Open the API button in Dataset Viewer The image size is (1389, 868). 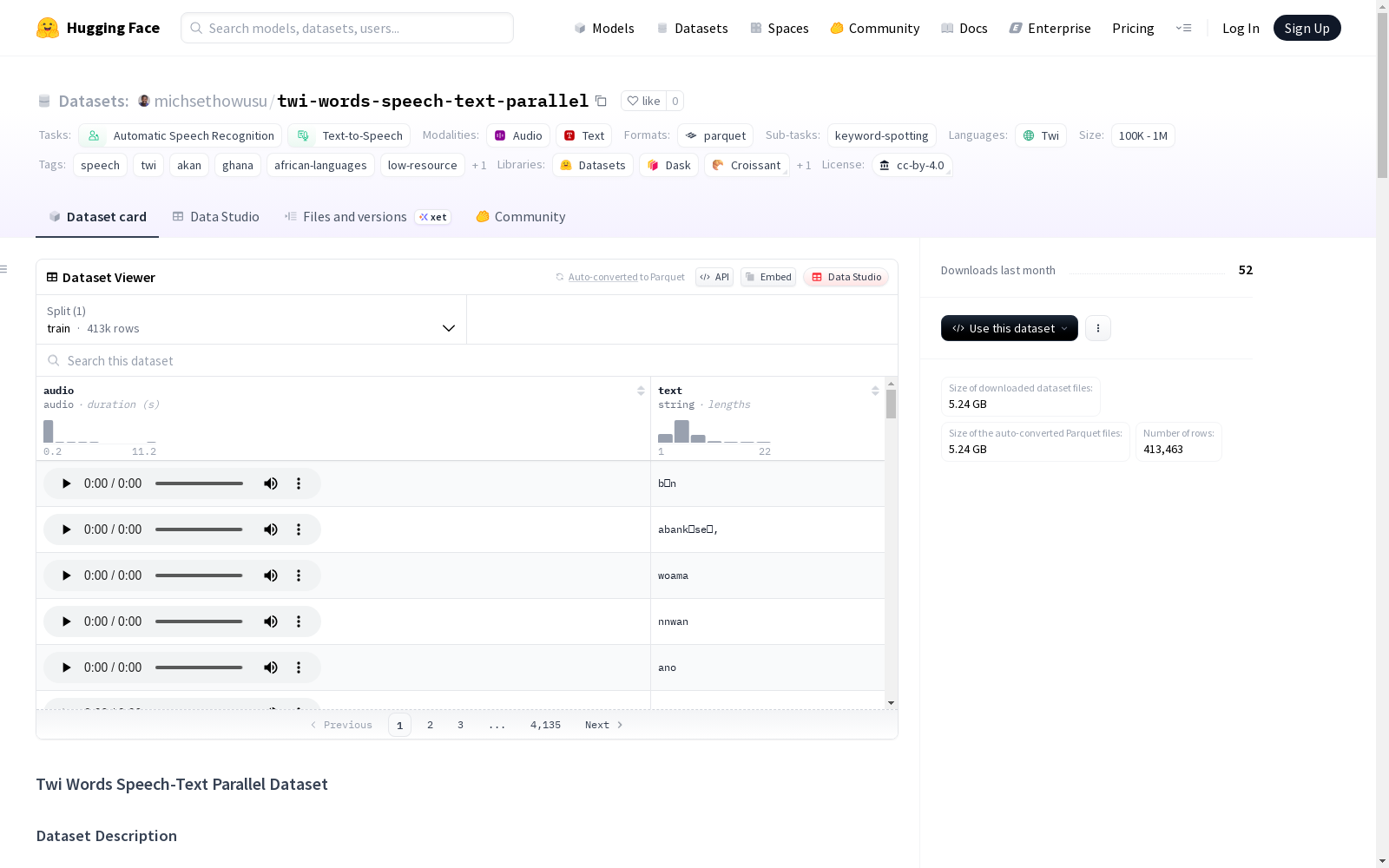(714, 277)
